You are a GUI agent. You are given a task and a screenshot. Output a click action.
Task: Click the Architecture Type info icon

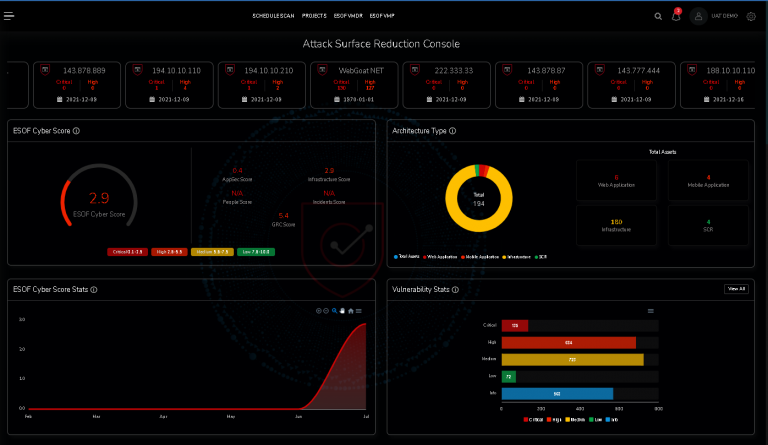pos(453,131)
